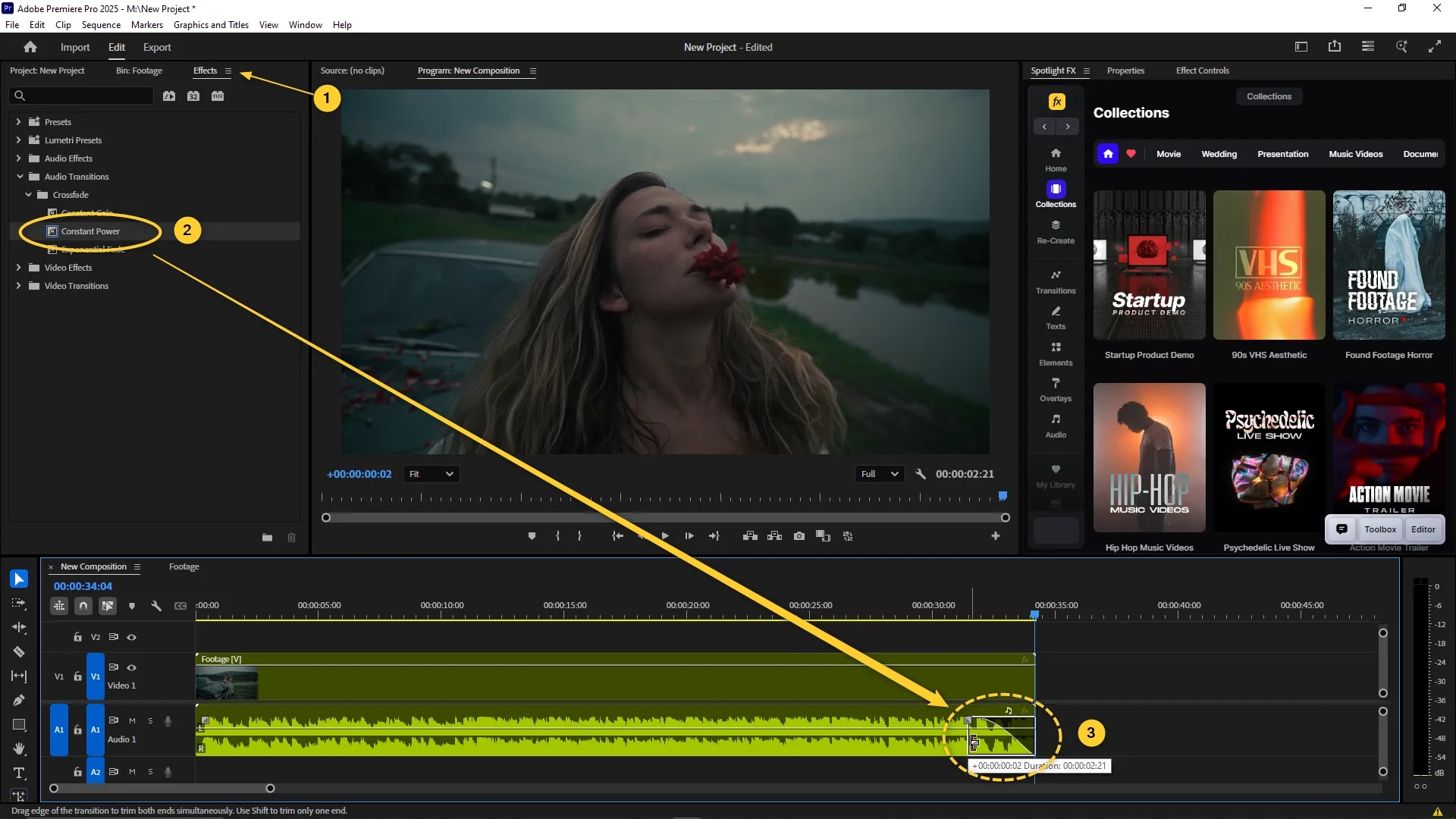Viewport: 1456px width, 819px height.
Task: Click Mark In bracket button
Action: [557, 536]
